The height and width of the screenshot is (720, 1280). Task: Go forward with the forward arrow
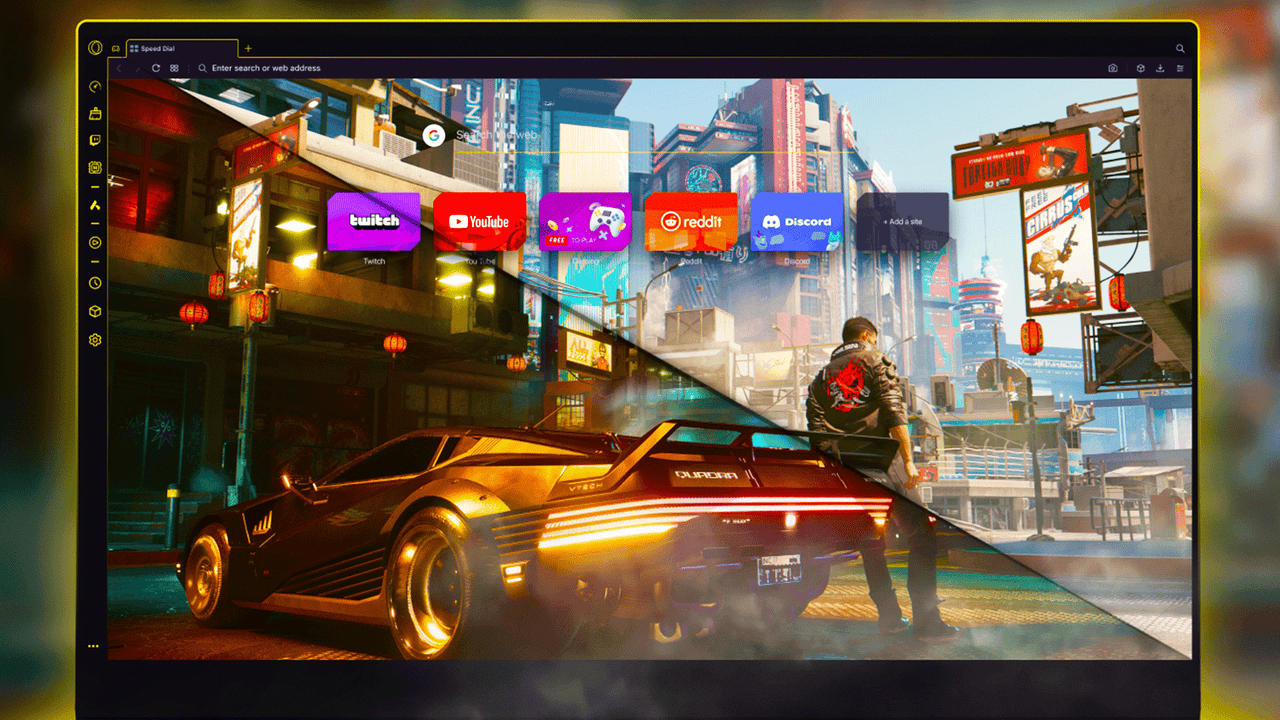137,68
